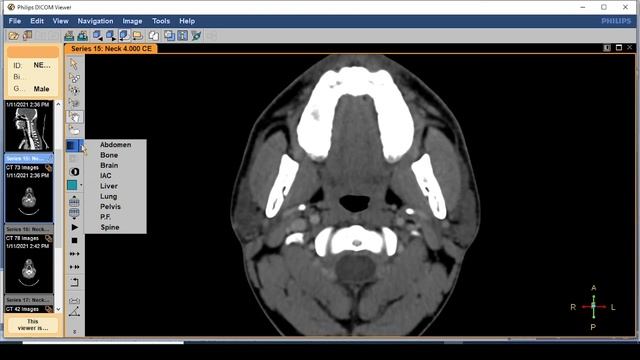640x360 pixels.
Task: Expand the teal swatch dropdown arrow
Action: [x=81, y=185]
